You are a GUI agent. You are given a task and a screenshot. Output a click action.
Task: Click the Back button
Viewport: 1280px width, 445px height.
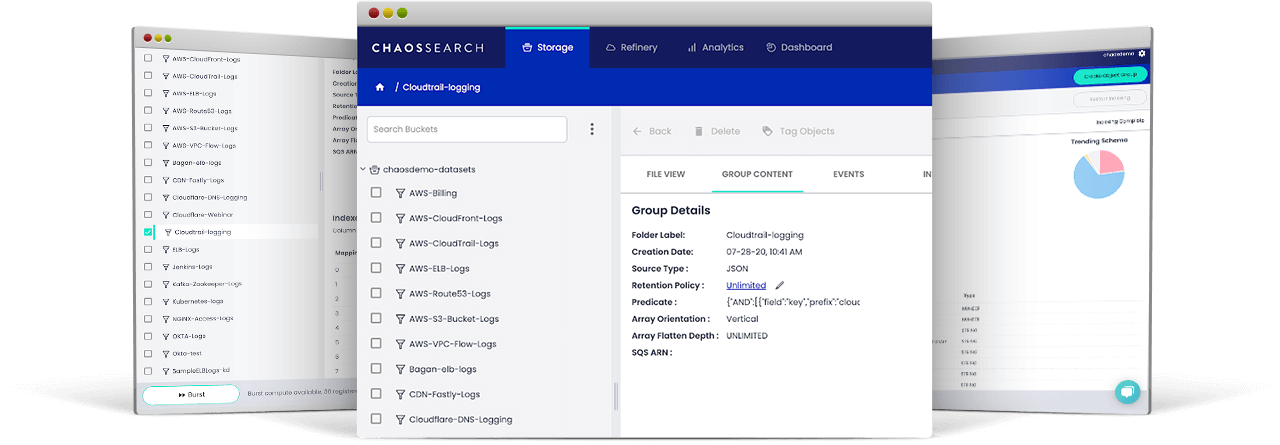pyautogui.click(x=652, y=131)
